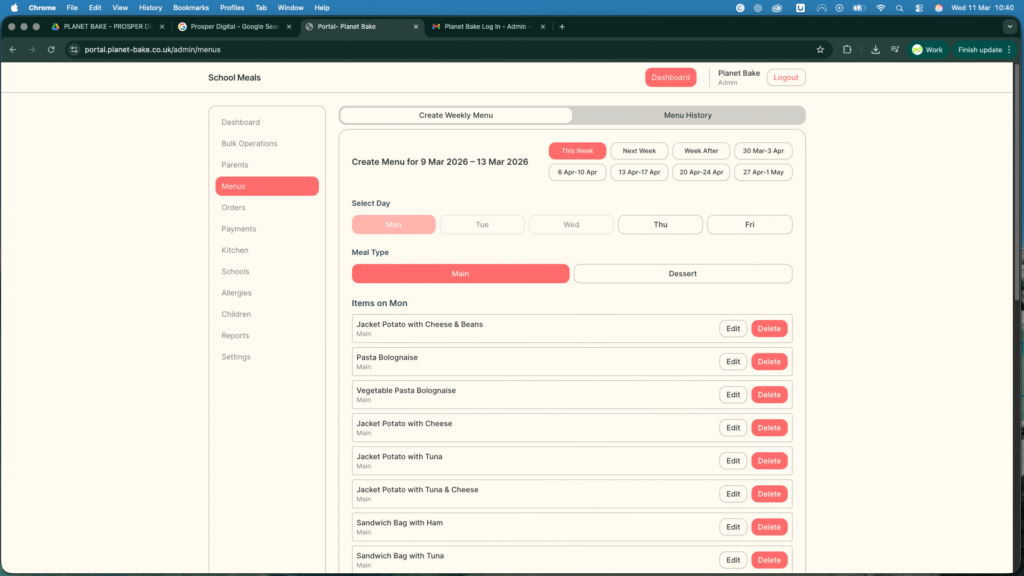This screenshot has width=1024, height=576.
Task: Open the Work profile menu
Action: click(927, 49)
